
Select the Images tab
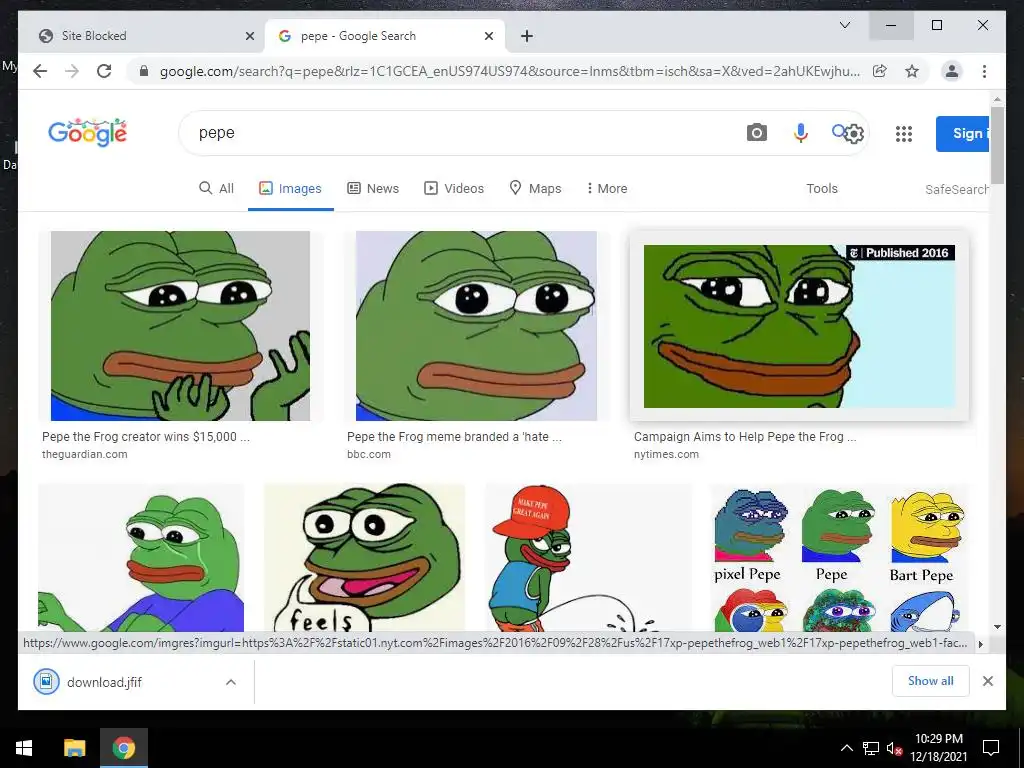pos(291,188)
